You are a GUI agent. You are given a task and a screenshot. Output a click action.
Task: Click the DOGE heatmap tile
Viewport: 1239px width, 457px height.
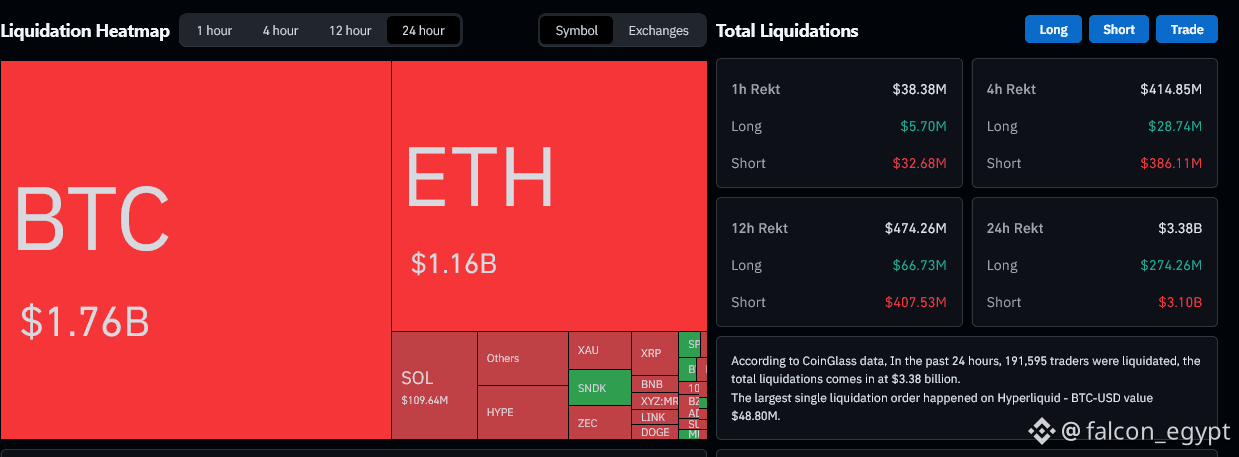coord(654,432)
